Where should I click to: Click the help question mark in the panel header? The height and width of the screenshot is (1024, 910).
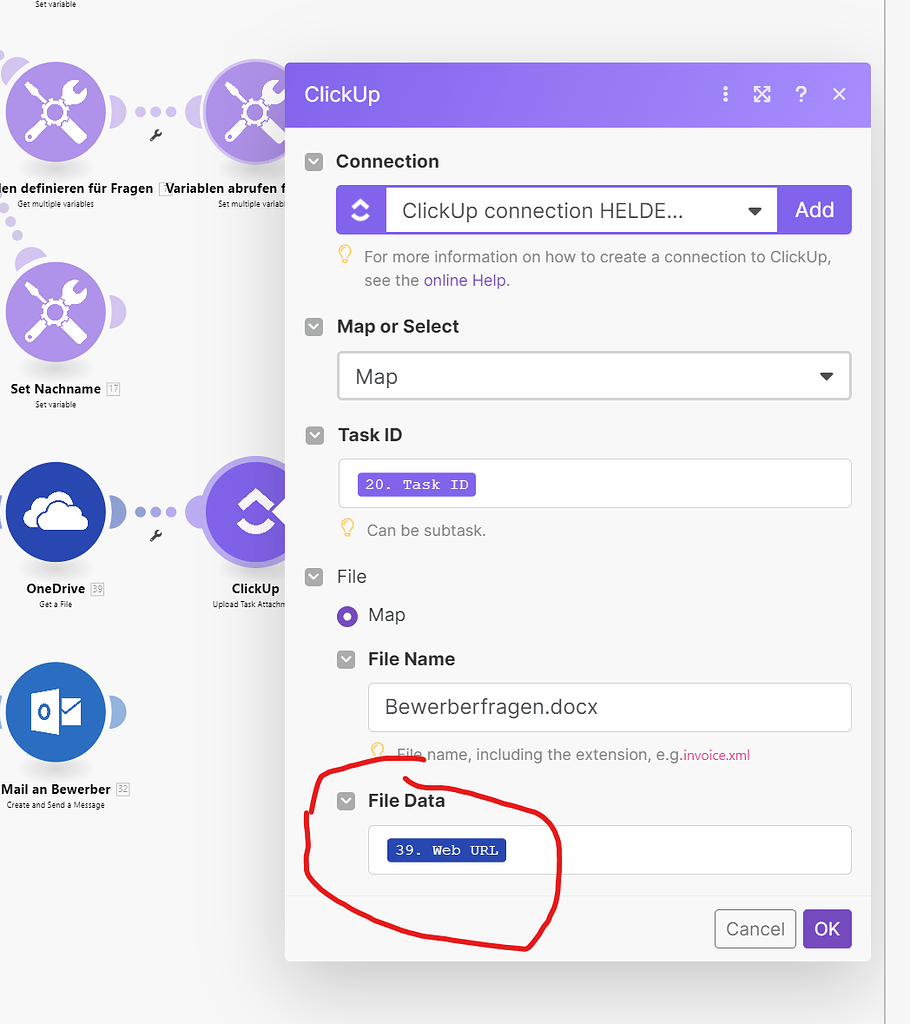801,93
